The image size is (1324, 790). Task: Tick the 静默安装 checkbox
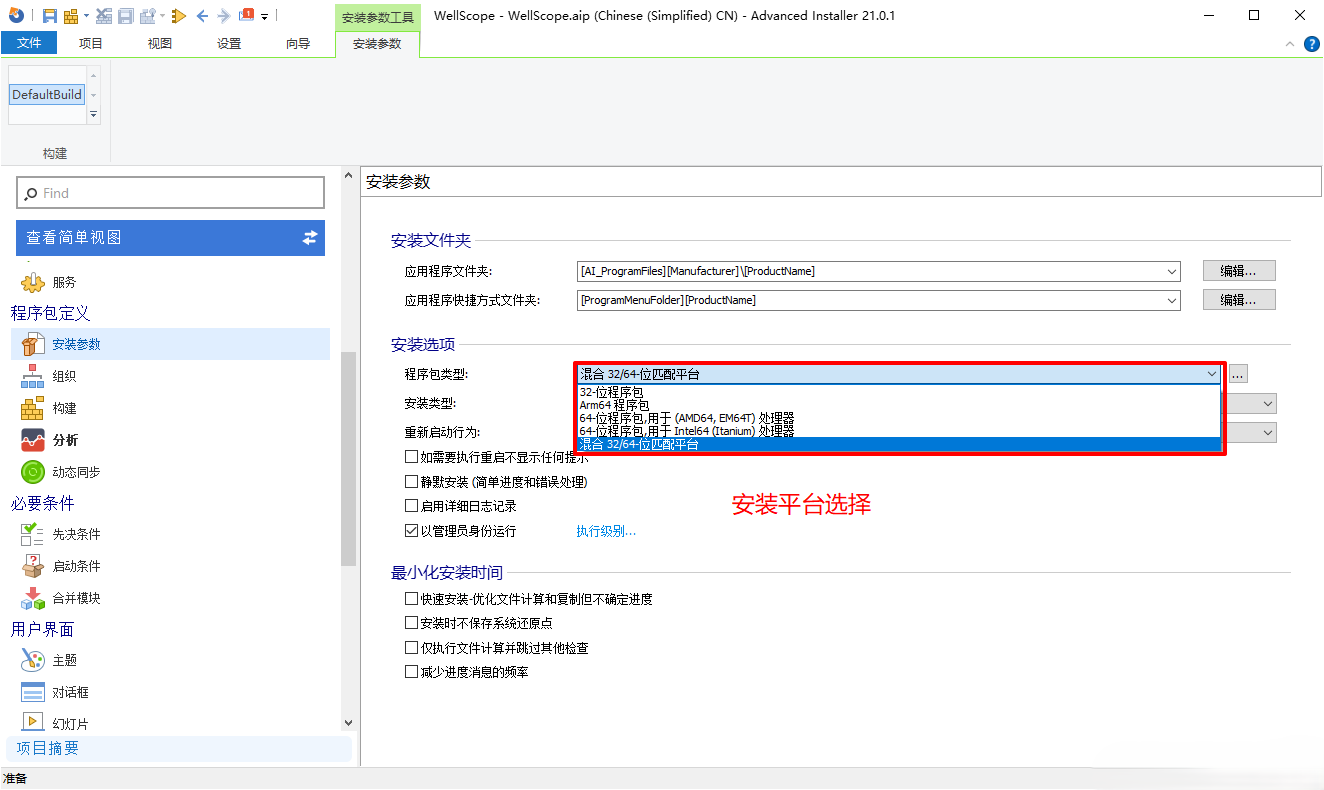pyautogui.click(x=411, y=482)
